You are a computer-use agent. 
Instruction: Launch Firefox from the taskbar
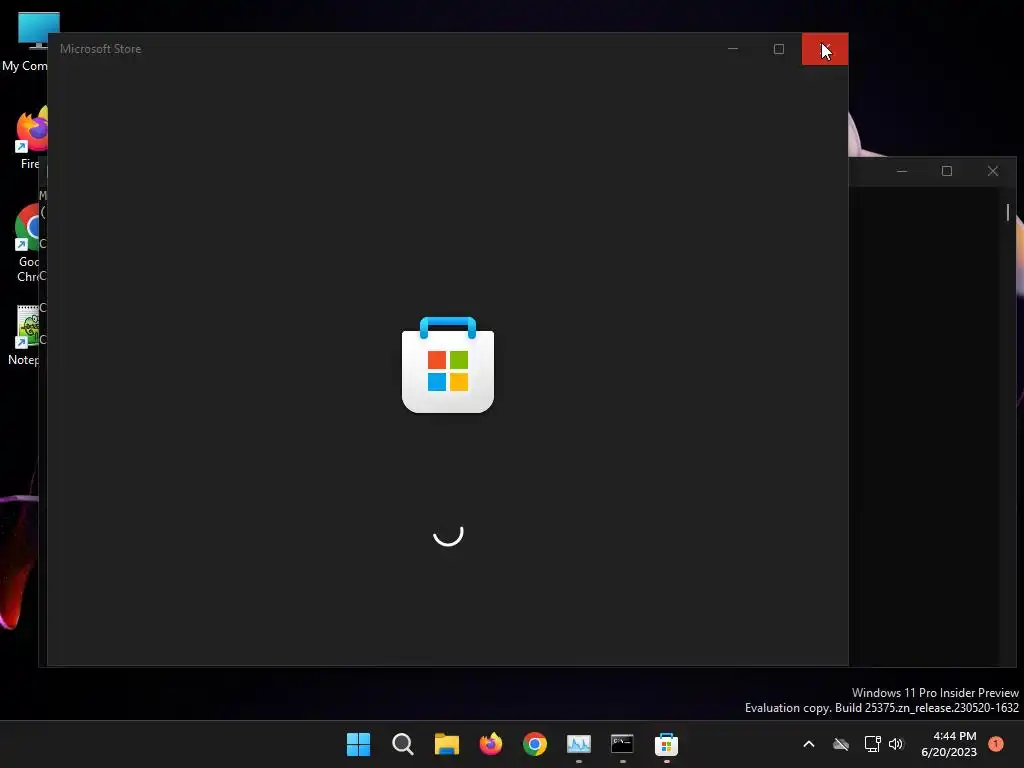tap(490, 744)
